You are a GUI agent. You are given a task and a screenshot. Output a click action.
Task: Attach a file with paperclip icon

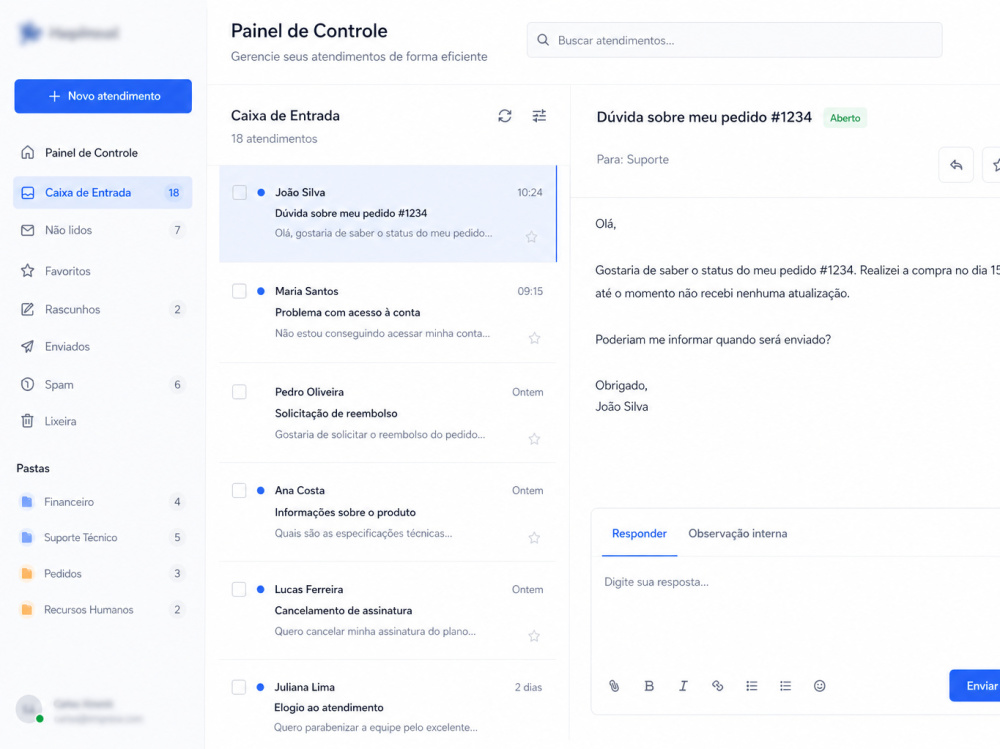[x=614, y=686]
